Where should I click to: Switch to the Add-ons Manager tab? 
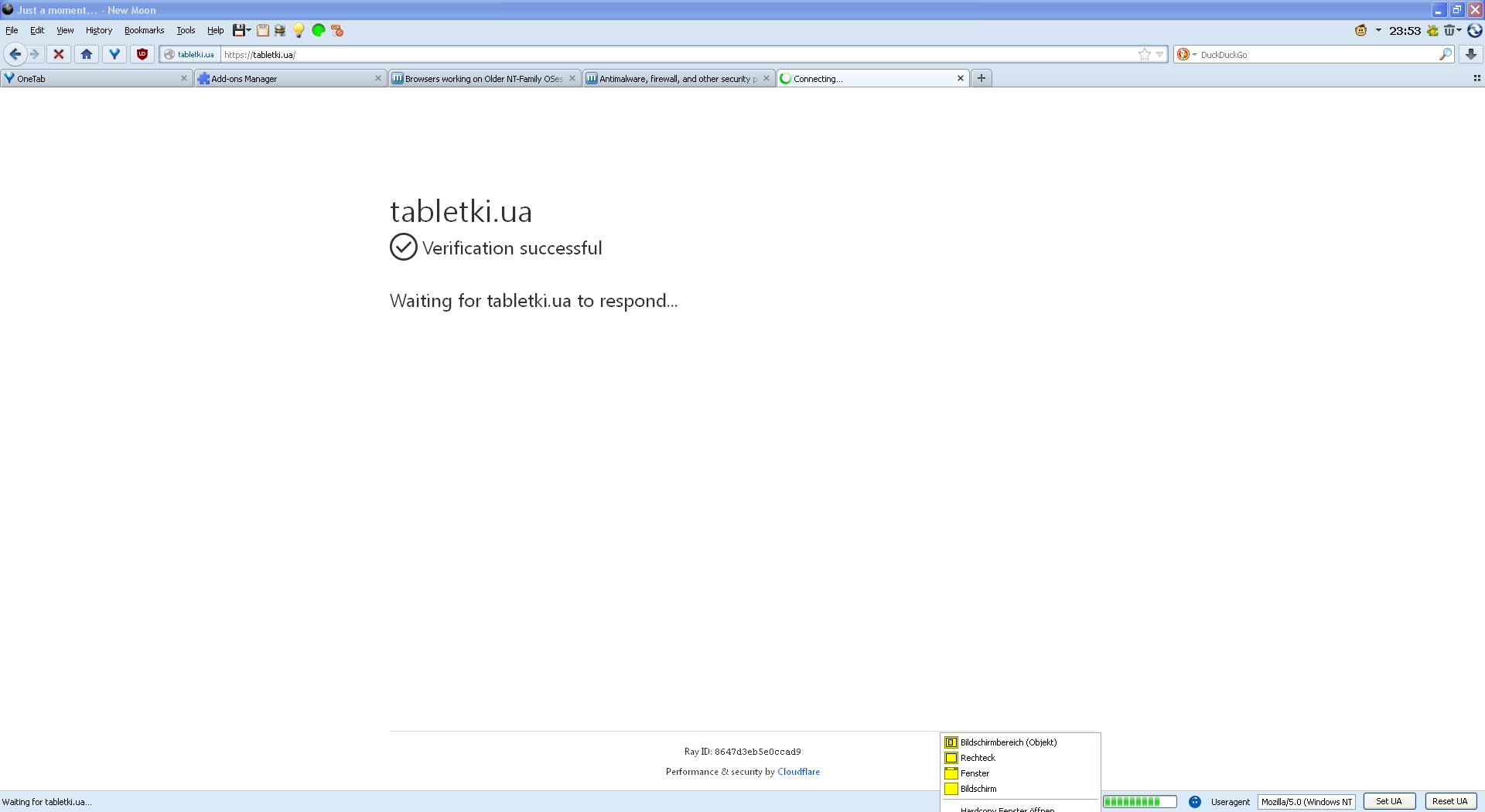[x=290, y=78]
